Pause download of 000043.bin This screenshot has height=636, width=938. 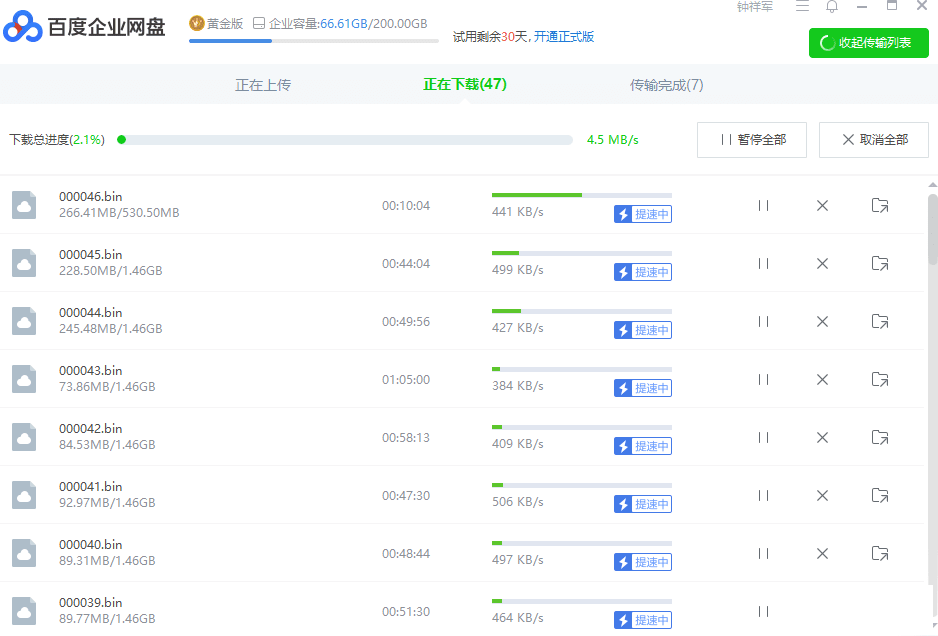763,380
